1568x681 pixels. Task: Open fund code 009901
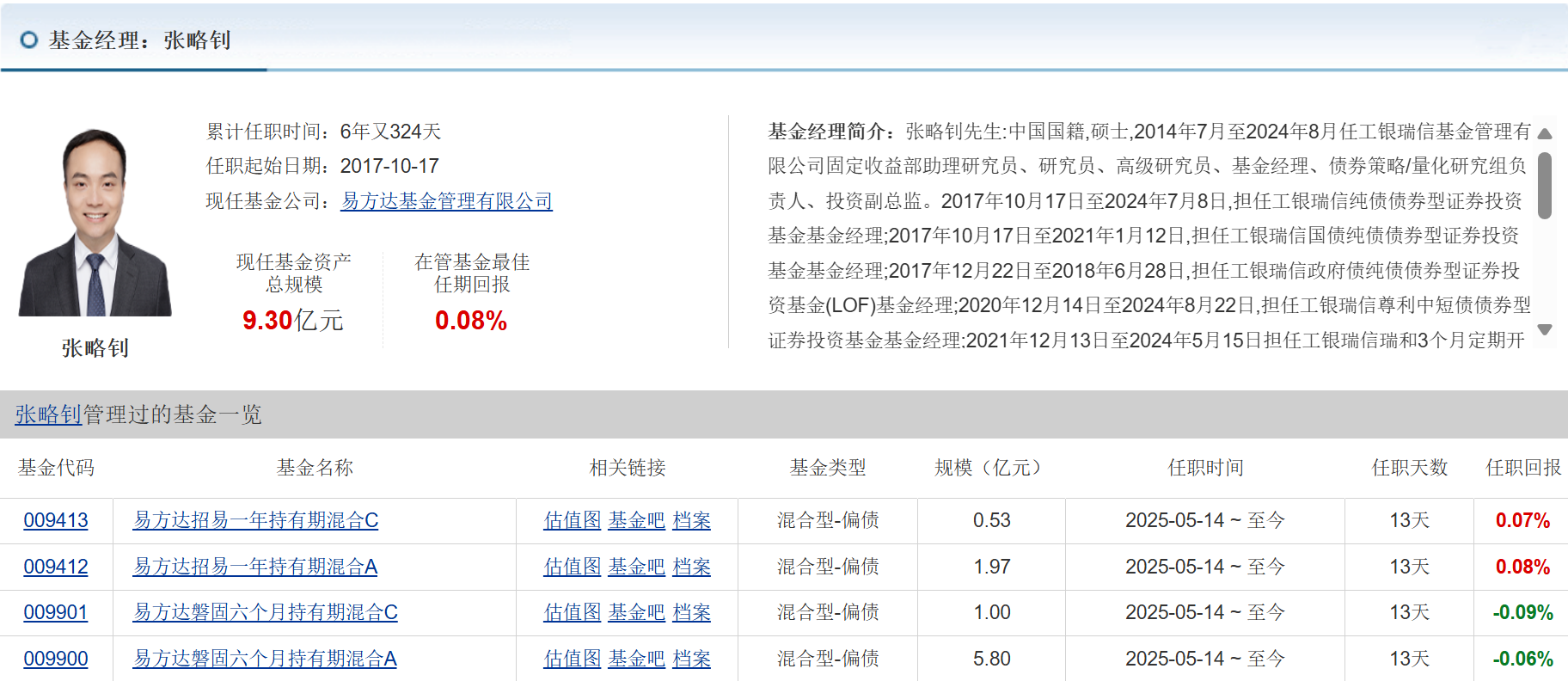tap(56, 612)
